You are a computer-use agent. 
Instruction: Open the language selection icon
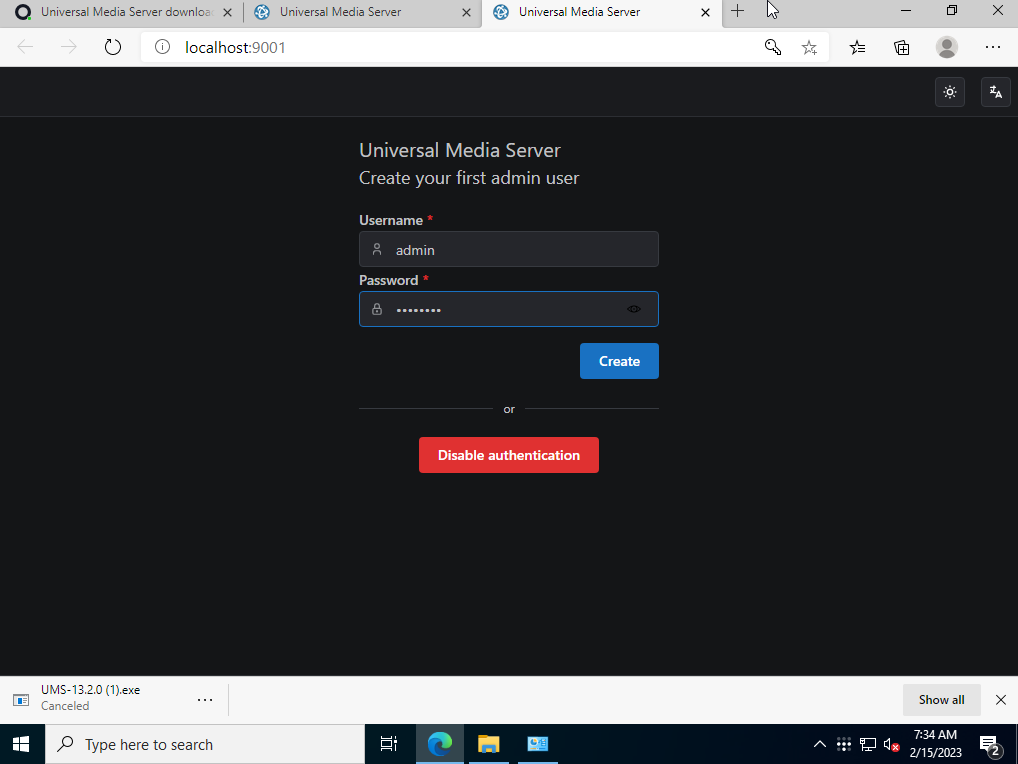coord(995,92)
